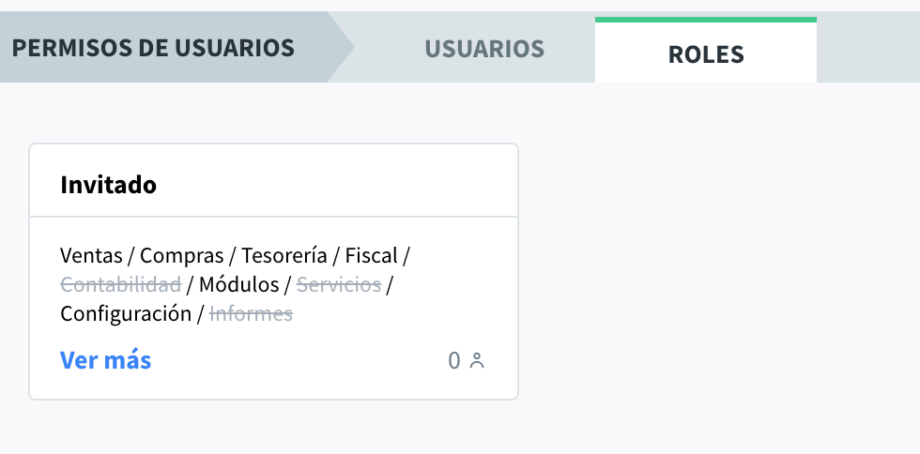The width and height of the screenshot is (920, 454).
Task: Click the Fiscal permission label
Action: [x=371, y=255]
